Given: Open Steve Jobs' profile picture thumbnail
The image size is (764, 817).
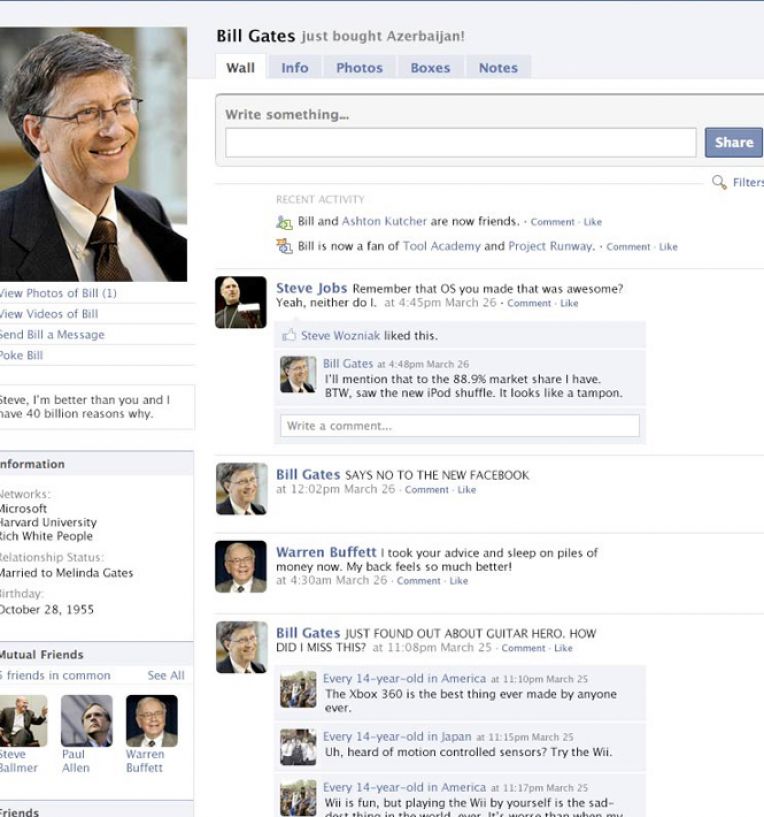Looking at the screenshot, I should pos(241,302).
